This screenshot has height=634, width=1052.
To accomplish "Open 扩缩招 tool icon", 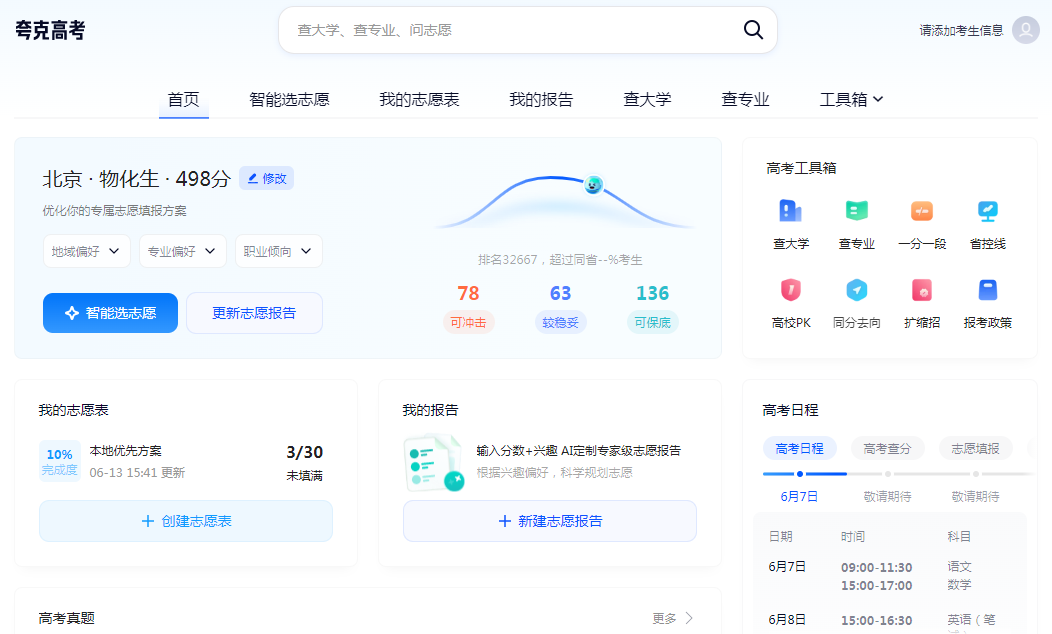I will [x=922, y=290].
